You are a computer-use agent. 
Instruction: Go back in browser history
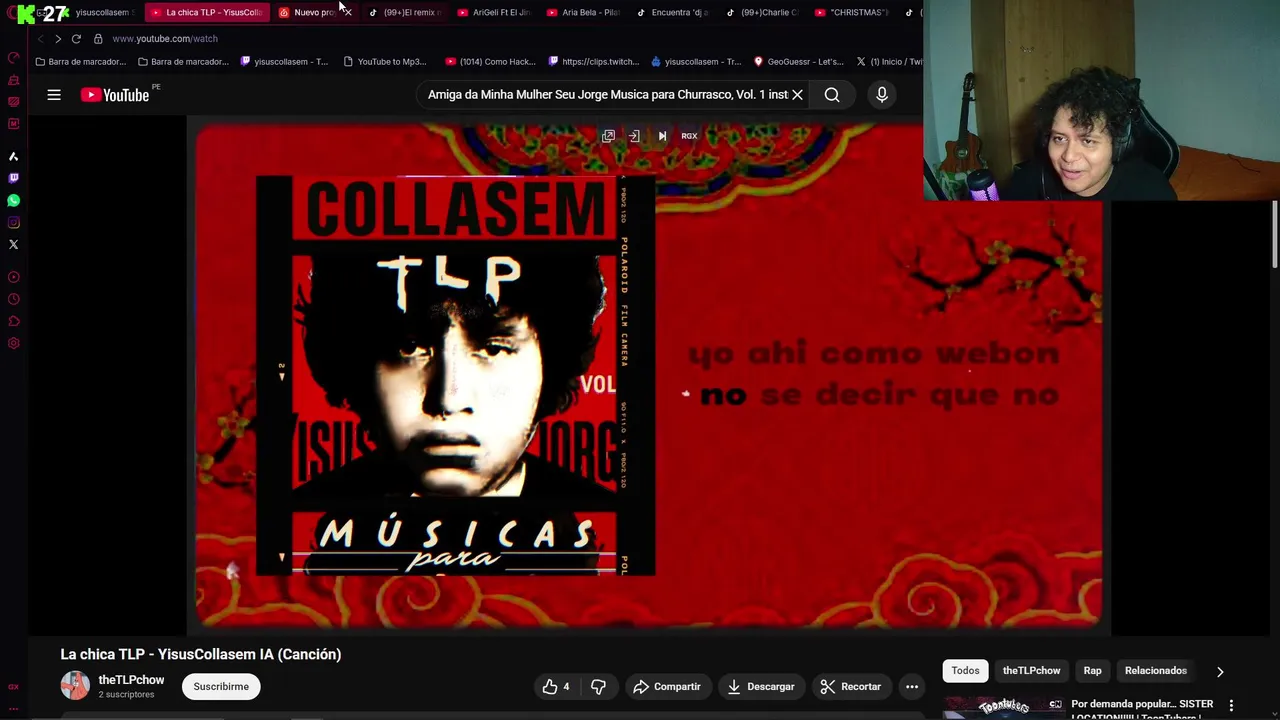tap(40, 39)
